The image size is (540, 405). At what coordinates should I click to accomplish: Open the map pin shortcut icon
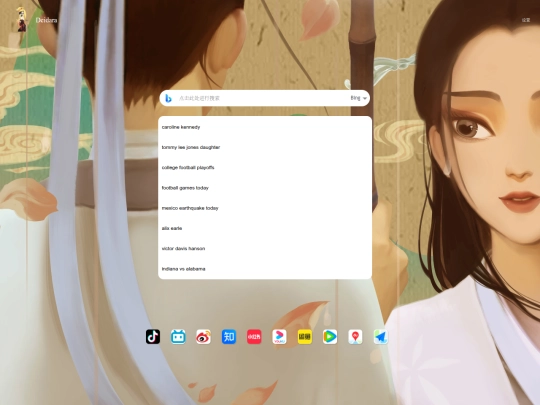(355, 337)
